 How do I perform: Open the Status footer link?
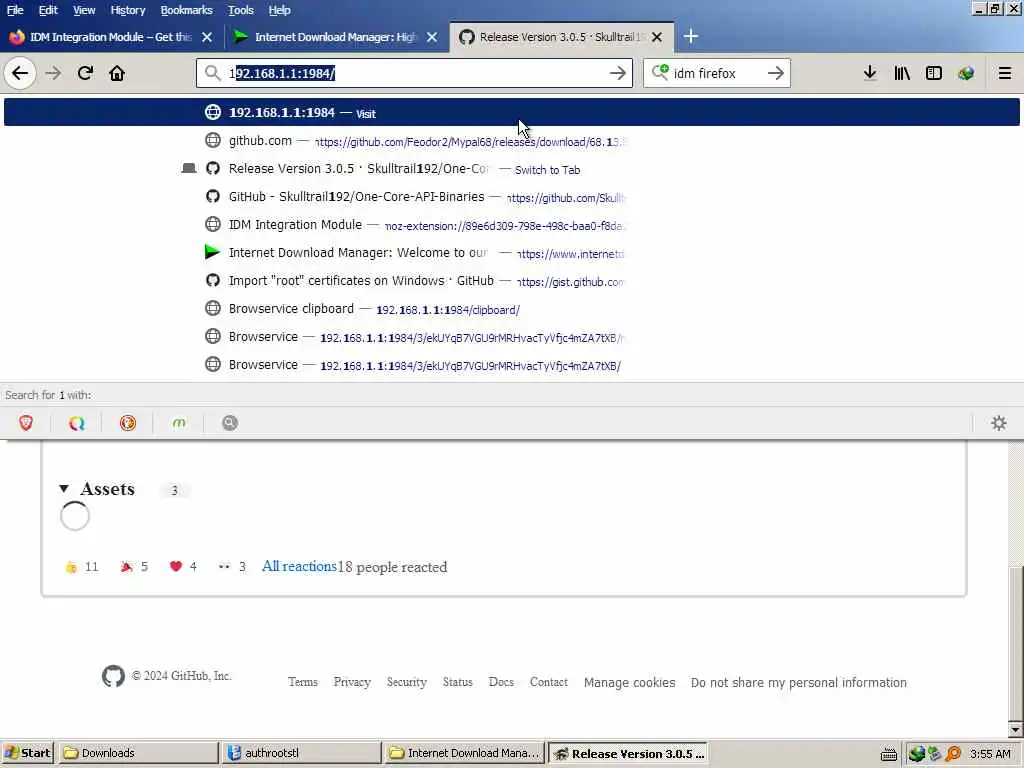pos(457,682)
